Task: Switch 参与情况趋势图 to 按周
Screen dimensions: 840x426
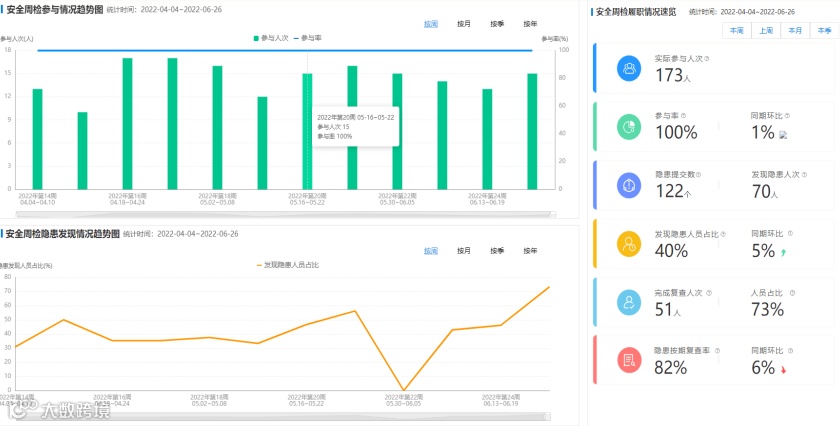Action: [431, 24]
